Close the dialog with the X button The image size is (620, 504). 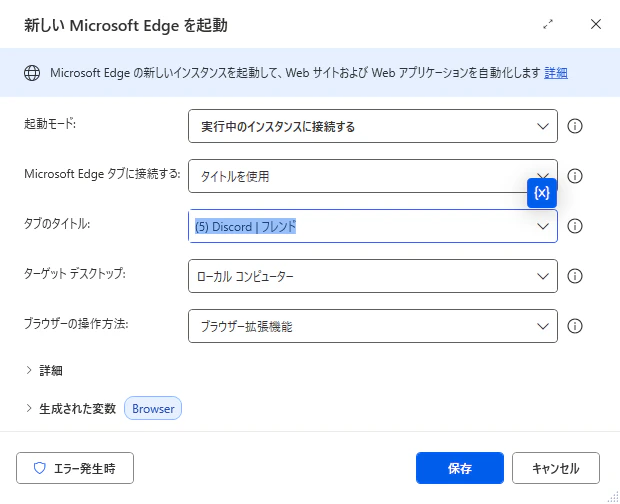[596, 24]
